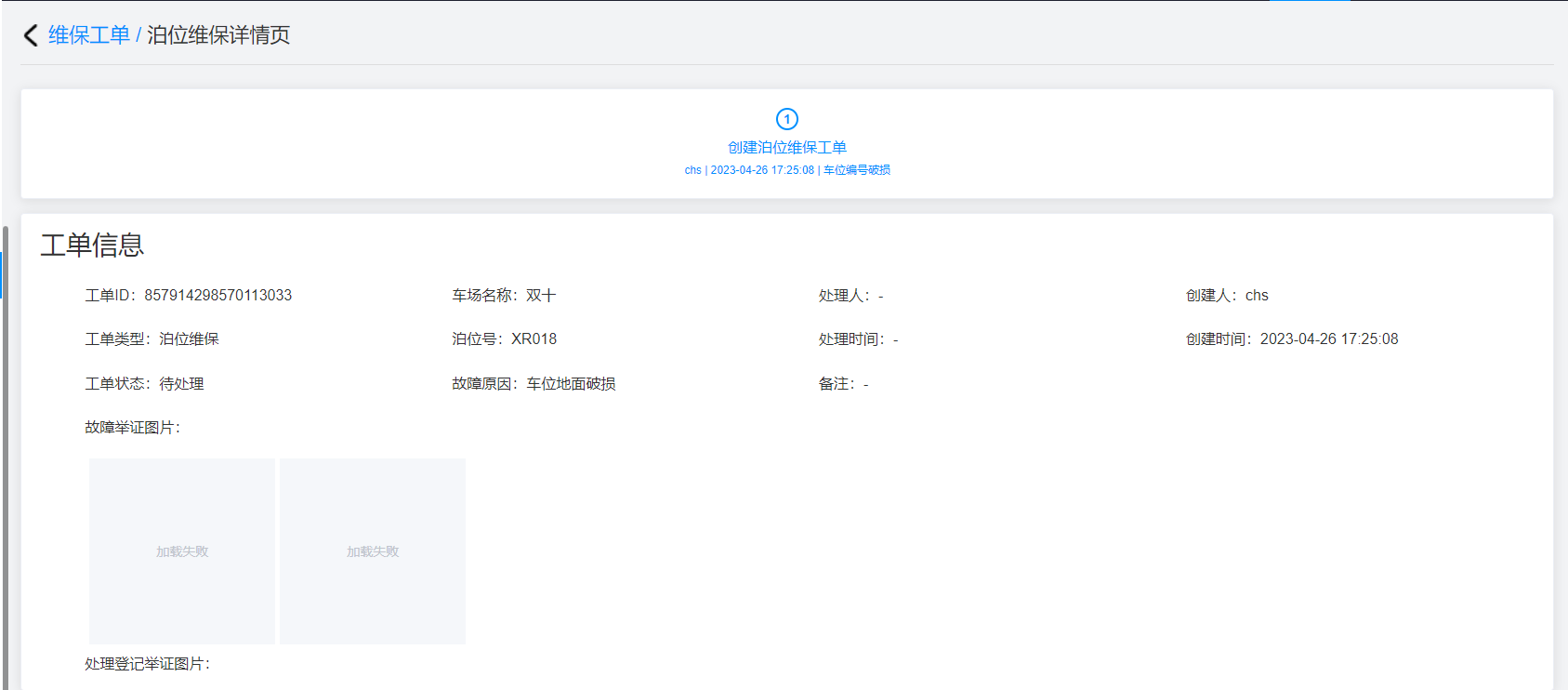
Task: Open the 维保工单 breadcrumb link
Action: pos(88,35)
